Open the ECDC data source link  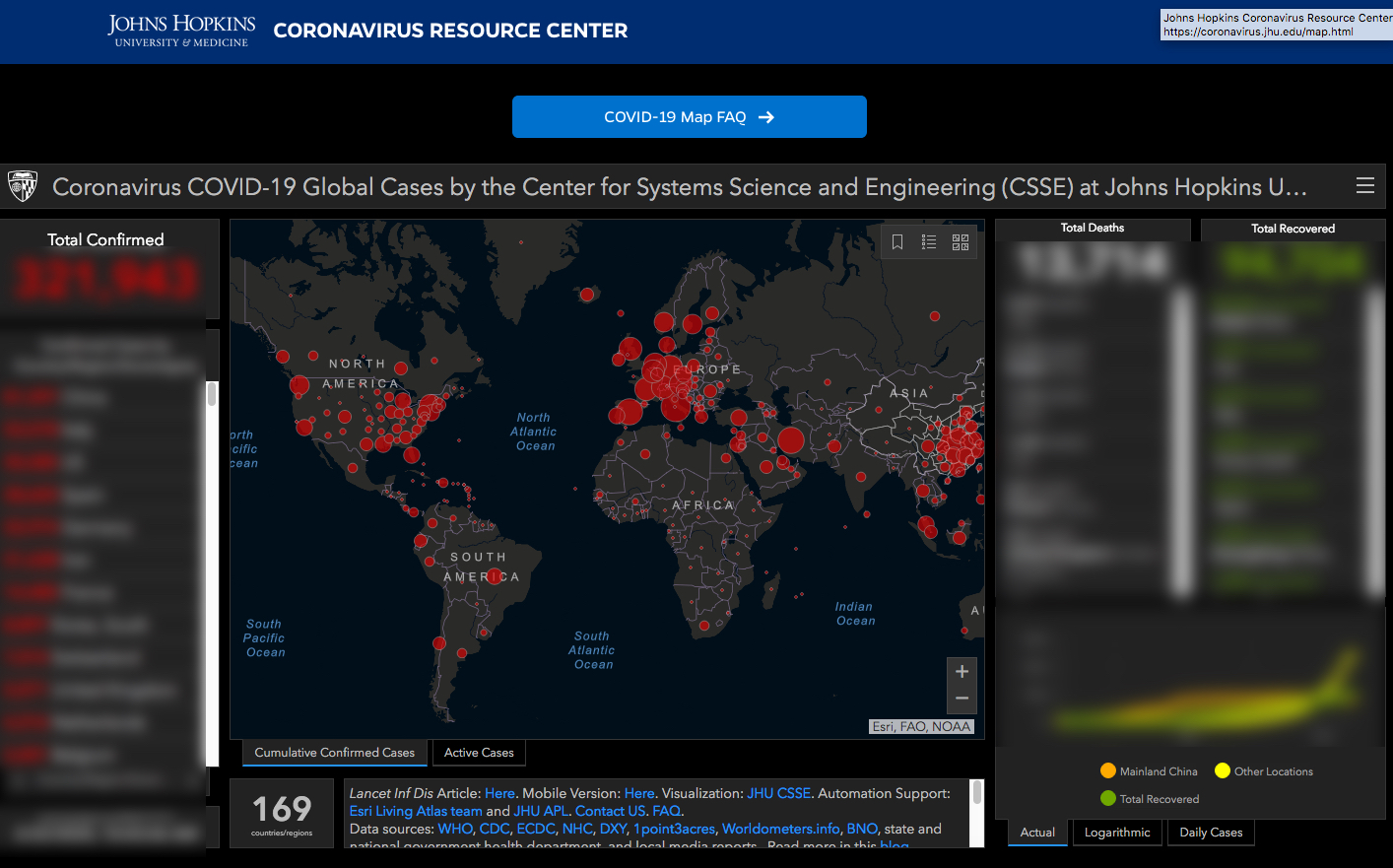pyautogui.click(x=536, y=829)
